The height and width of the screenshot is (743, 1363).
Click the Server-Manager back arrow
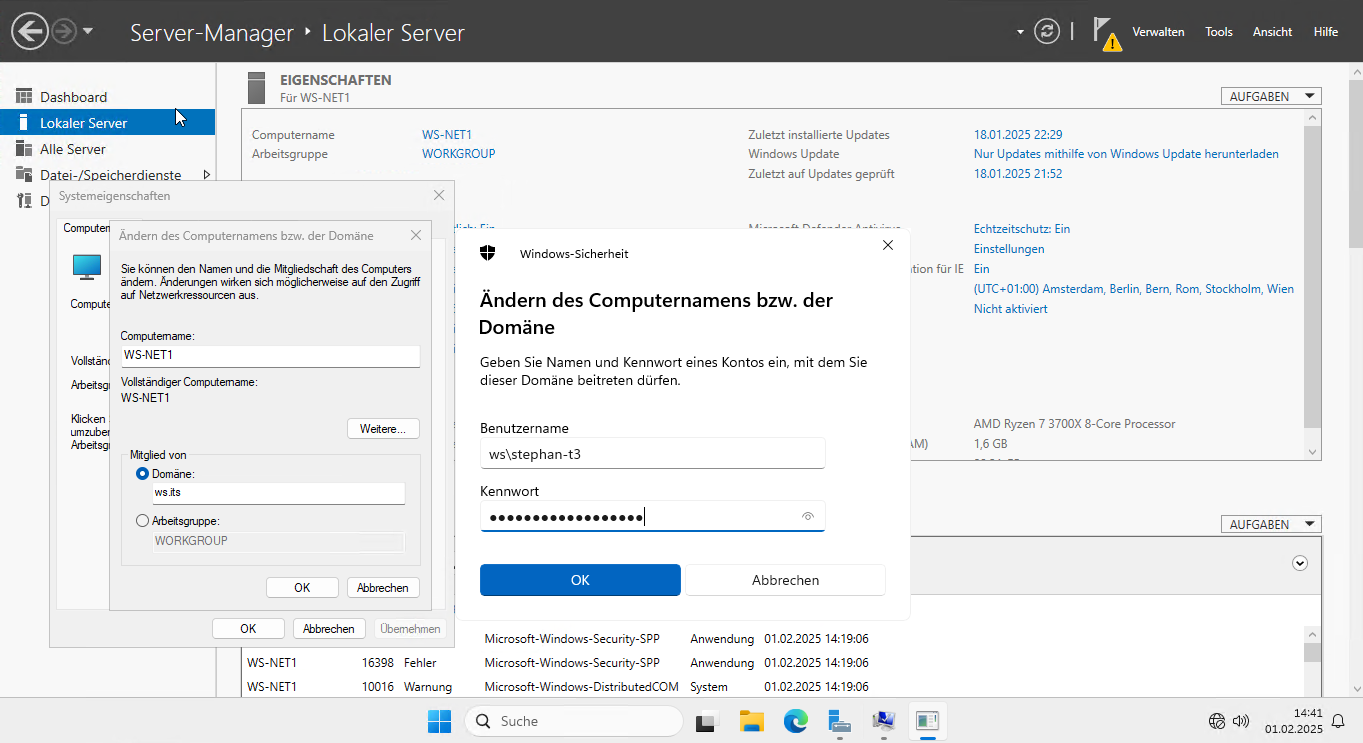(x=30, y=31)
